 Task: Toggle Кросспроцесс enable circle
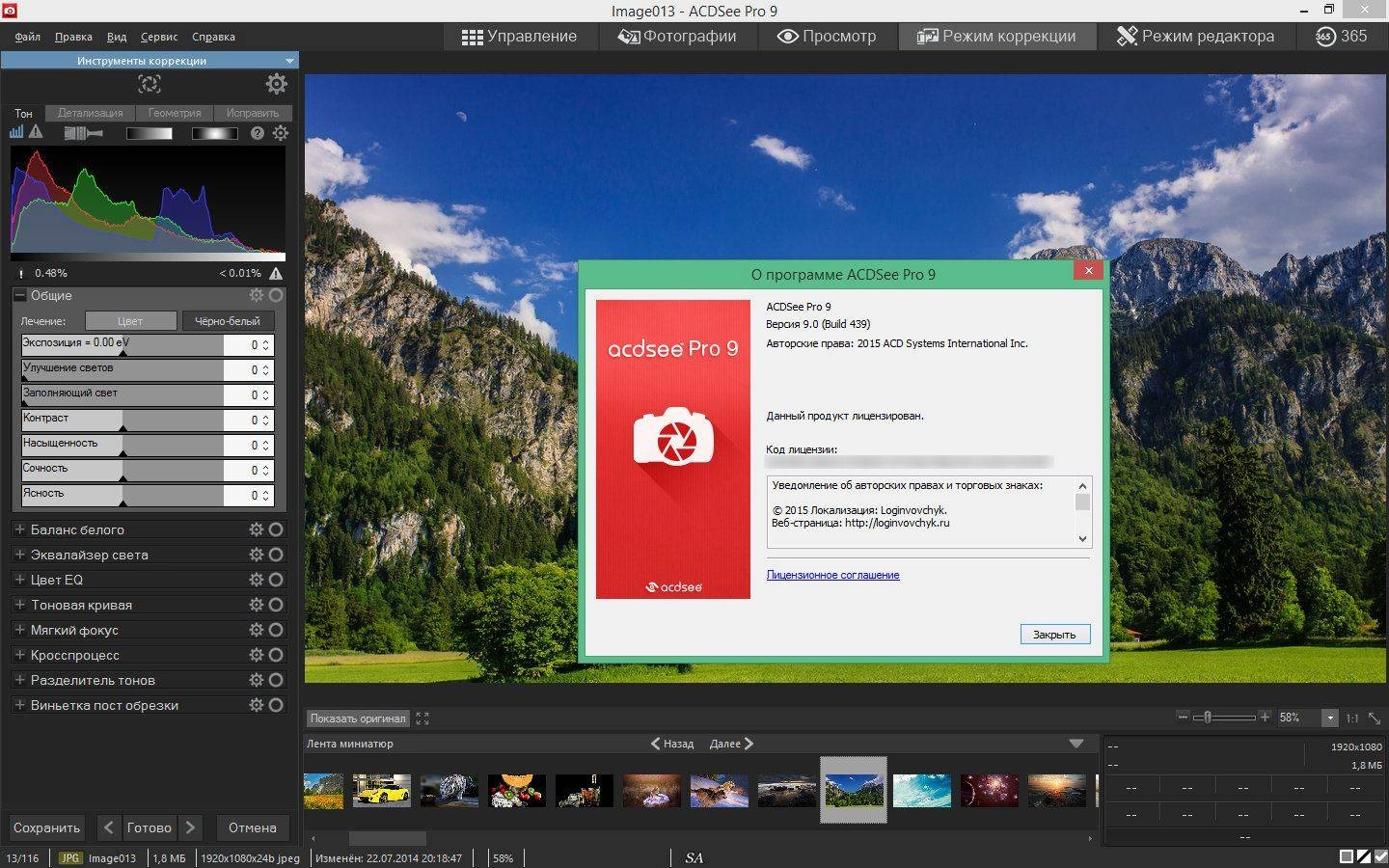277,655
